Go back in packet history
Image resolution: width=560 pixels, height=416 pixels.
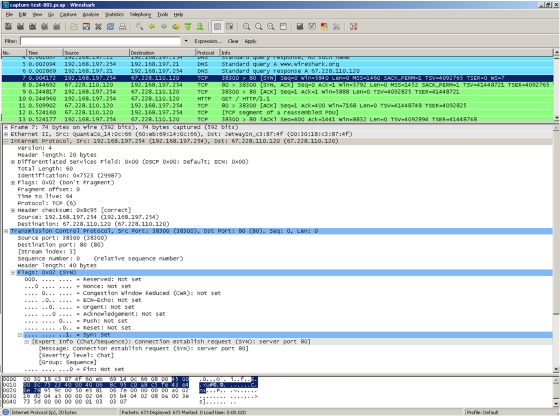point(152,26)
